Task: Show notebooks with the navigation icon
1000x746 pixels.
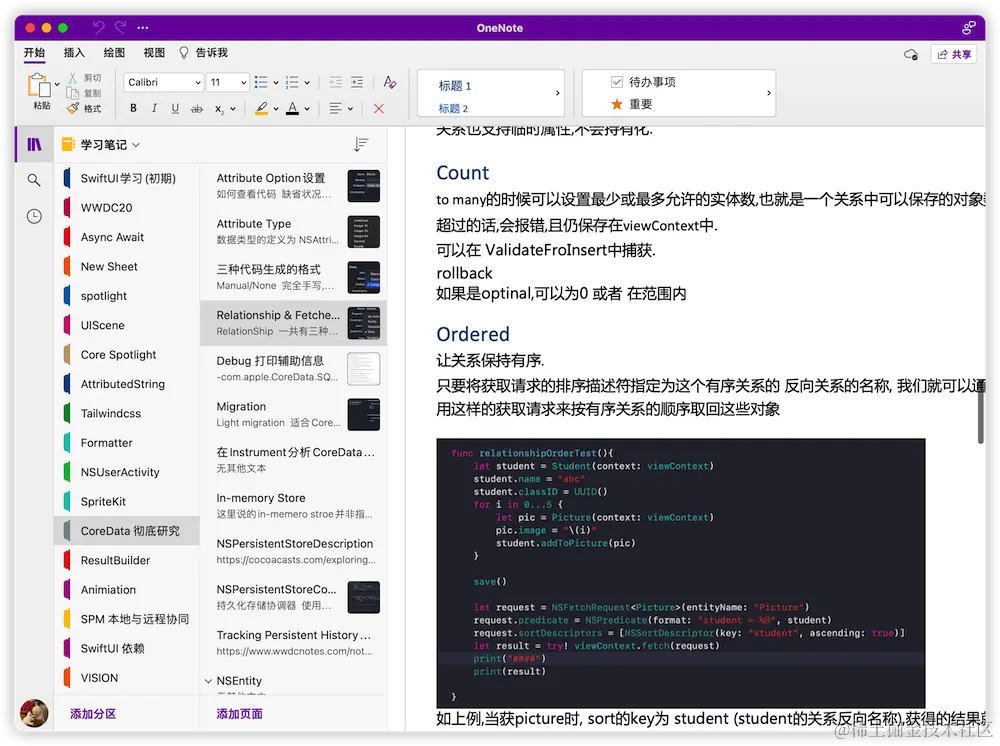Action: pyautogui.click(x=34, y=145)
